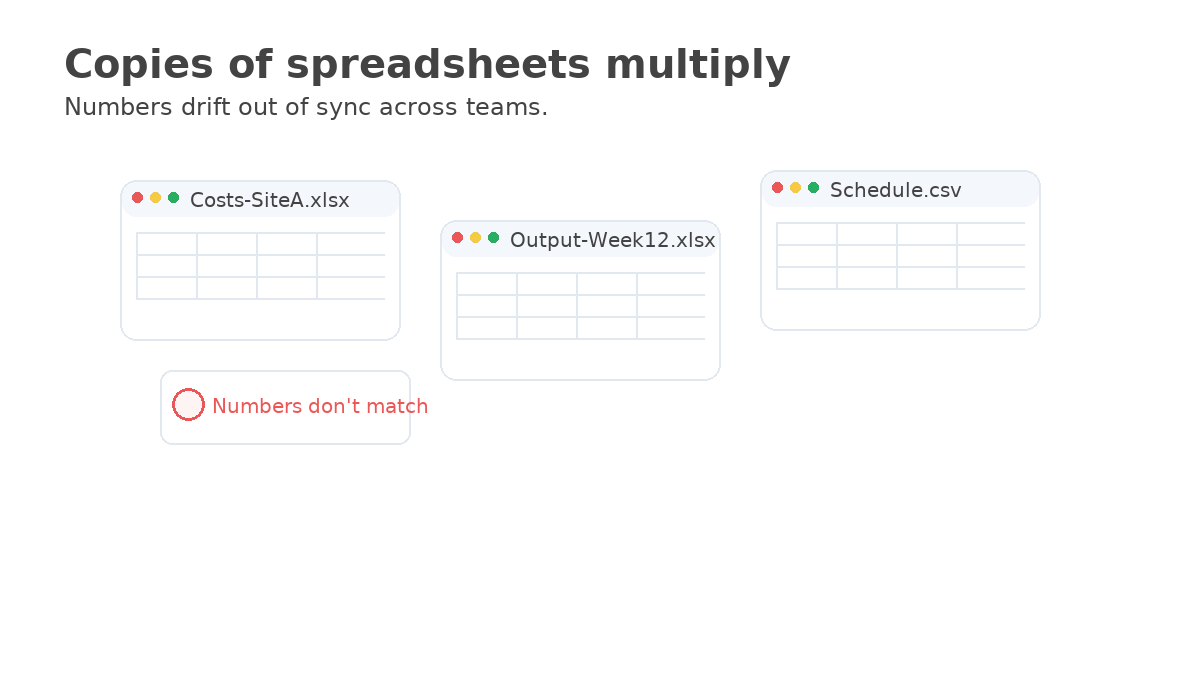Close the Output-Week12.xlsx window with red dot
Image resolution: width=1200 pixels, height=675 pixels.
(x=458, y=238)
